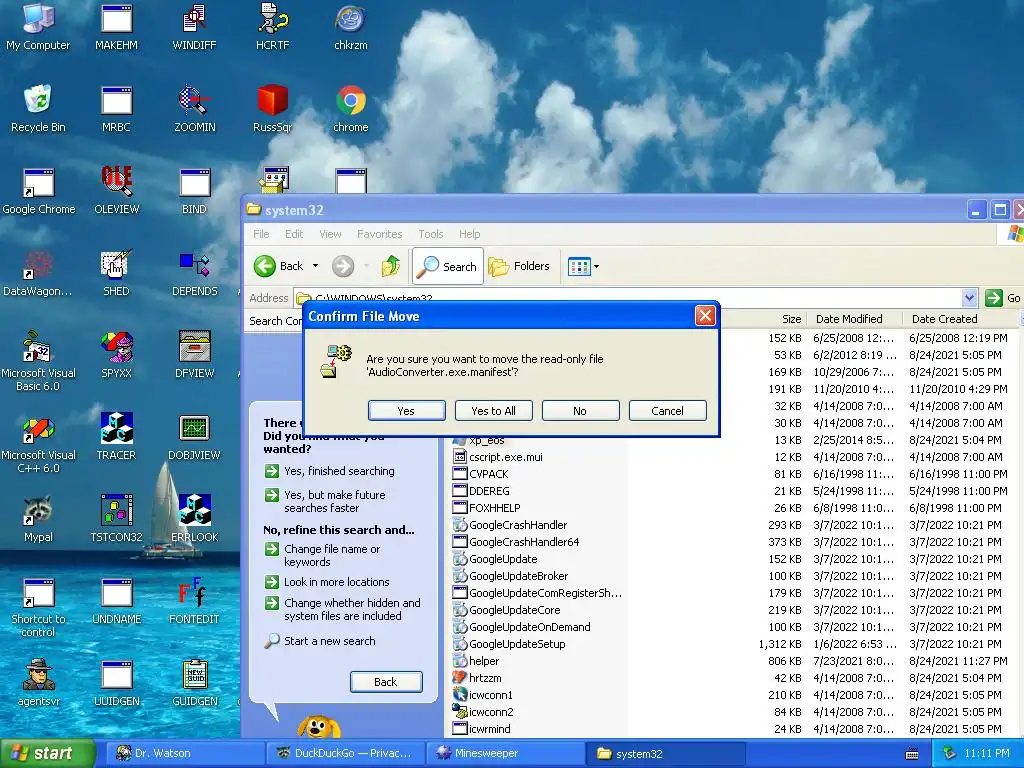This screenshot has width=1024, height=768.
Task: Open Microsoft Visual C++ 6.0 icon
Action: (x=38, y=443)
